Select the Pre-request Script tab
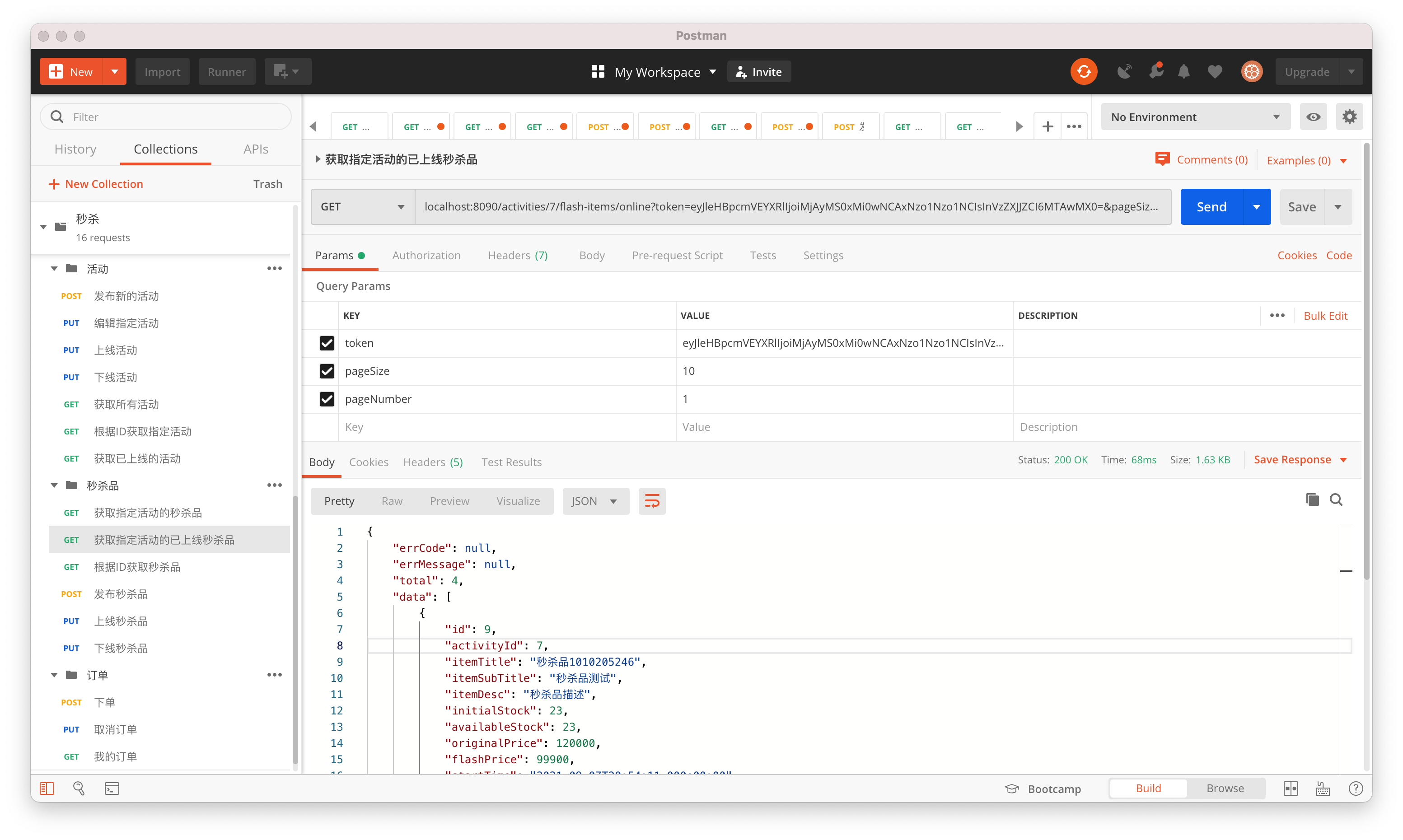The image size is (1403, 840). click(678, 255)
